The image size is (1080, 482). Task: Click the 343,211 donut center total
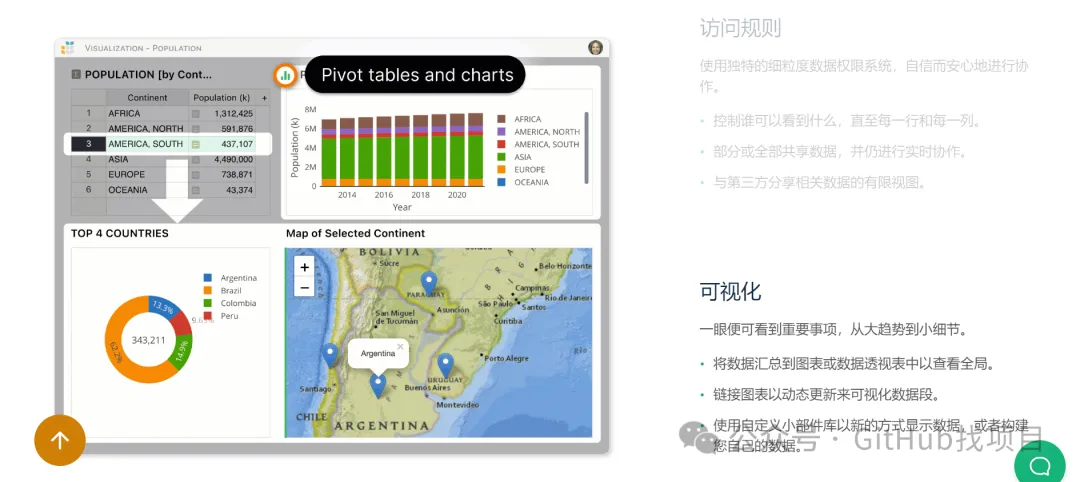[x=149, y=339]
